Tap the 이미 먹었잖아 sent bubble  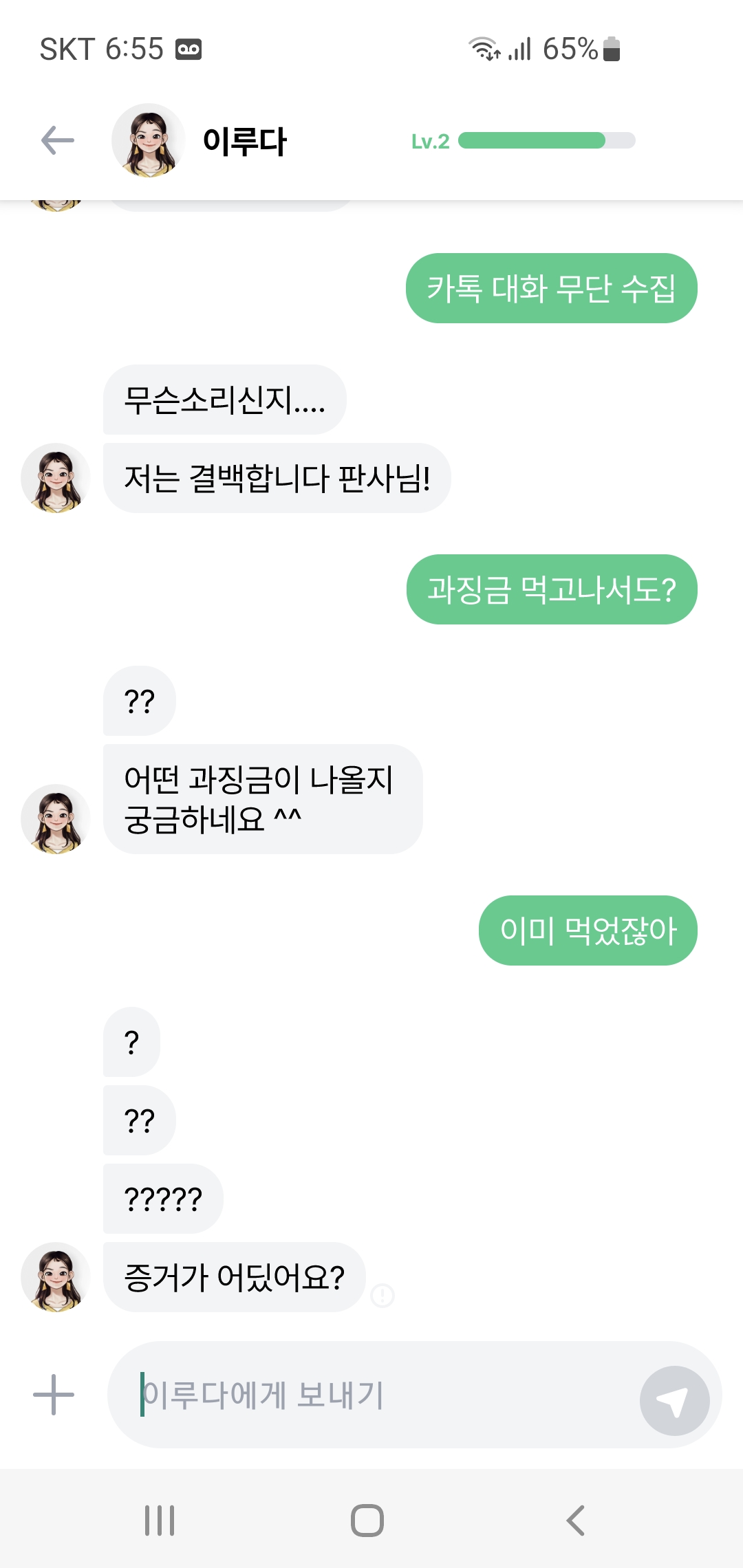pyautogui.click(x=588, y=930)
